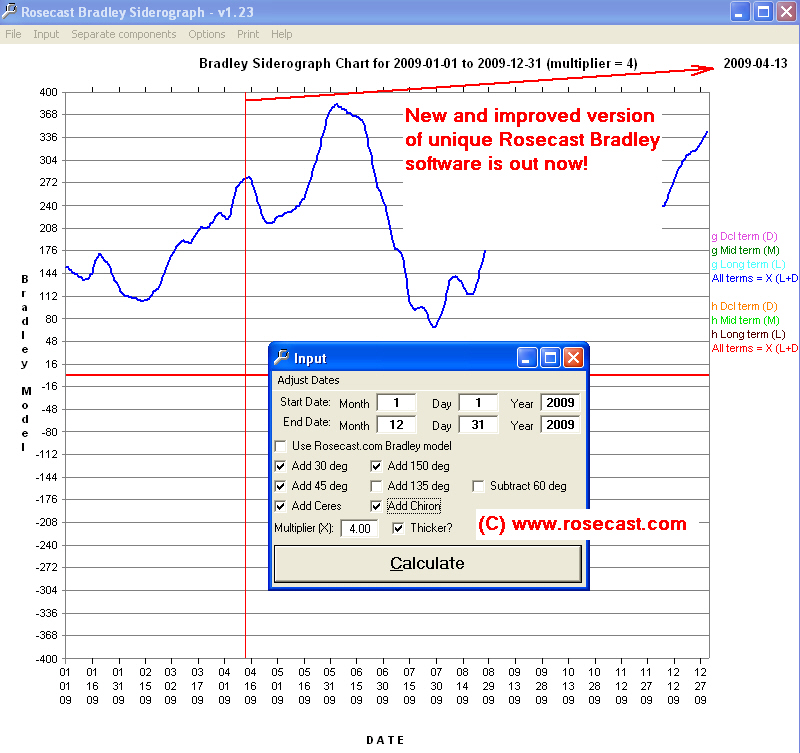Click the cyan 'g Long term (L)' legend entry

pyautogui.click(x=748, y=264)
